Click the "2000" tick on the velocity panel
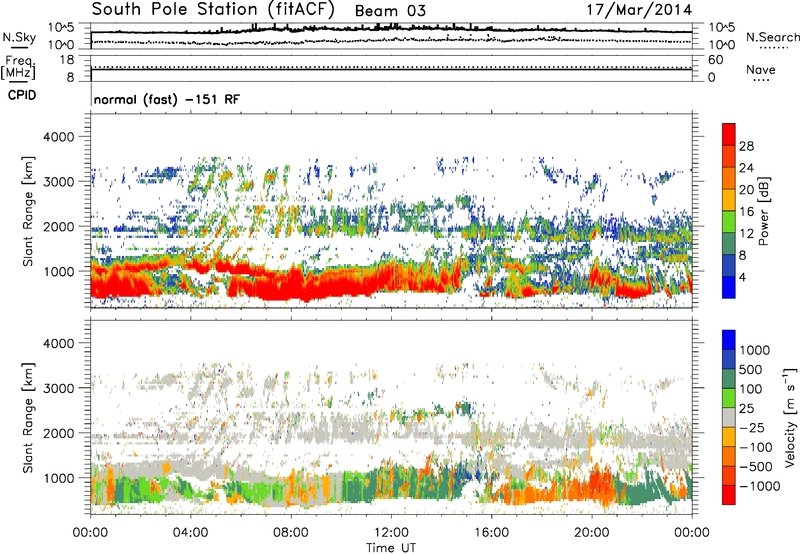 pyautogui.click(x=58, y=433)
